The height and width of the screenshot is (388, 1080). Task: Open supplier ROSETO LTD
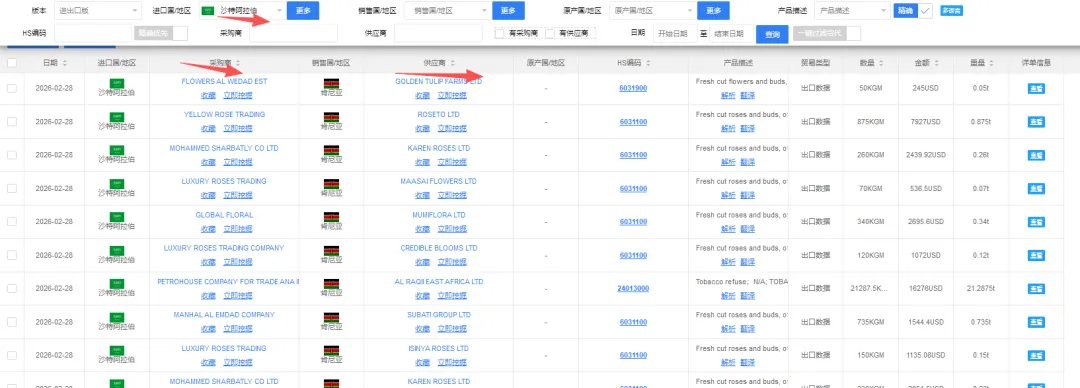pyautogui.click(x=439, y=114)
